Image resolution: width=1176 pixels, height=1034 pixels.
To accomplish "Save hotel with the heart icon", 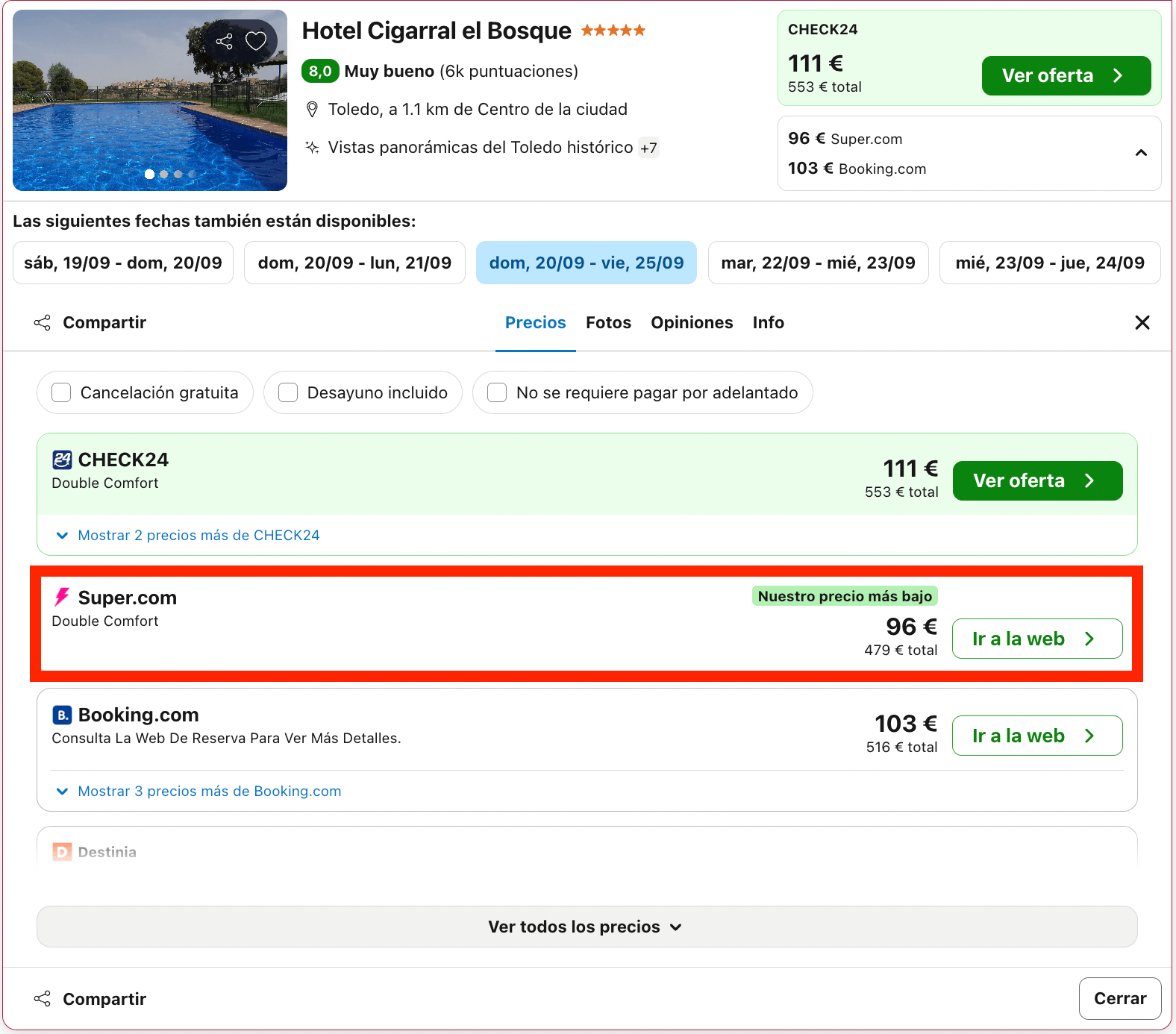I will pos(256,41).
